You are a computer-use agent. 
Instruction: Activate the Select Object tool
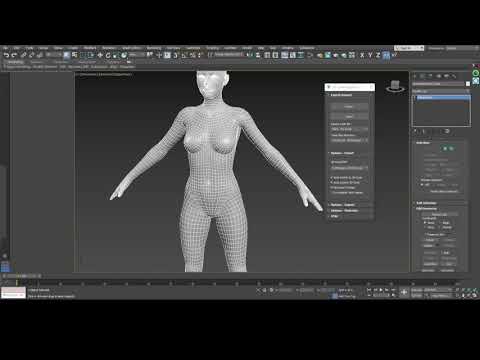(x=67, y=55)
